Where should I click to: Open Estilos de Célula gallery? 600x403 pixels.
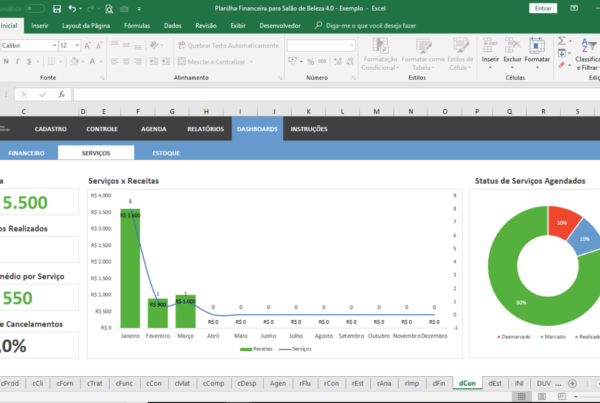460,54
